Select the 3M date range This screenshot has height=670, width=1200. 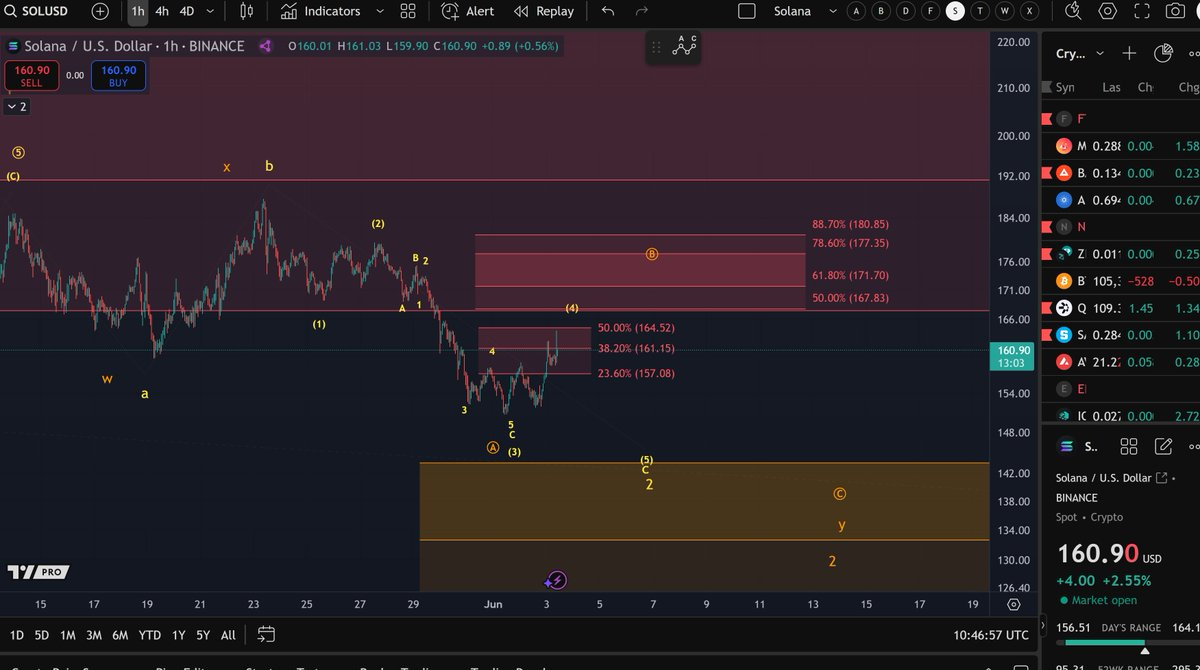click(x=94, y=635)
